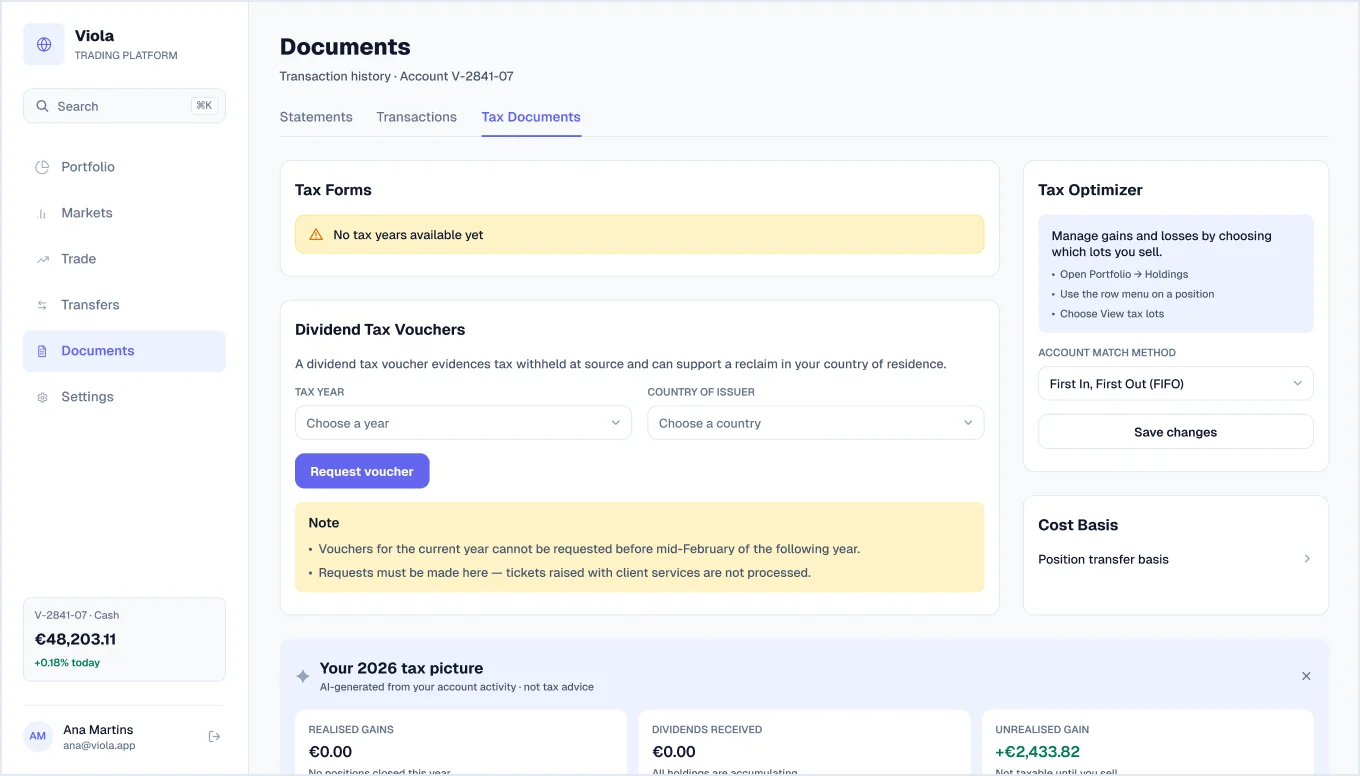This screenshot has width=1360, height=776.
Task: Click the Markets bar chart icon
Action: tap(42, 213)
